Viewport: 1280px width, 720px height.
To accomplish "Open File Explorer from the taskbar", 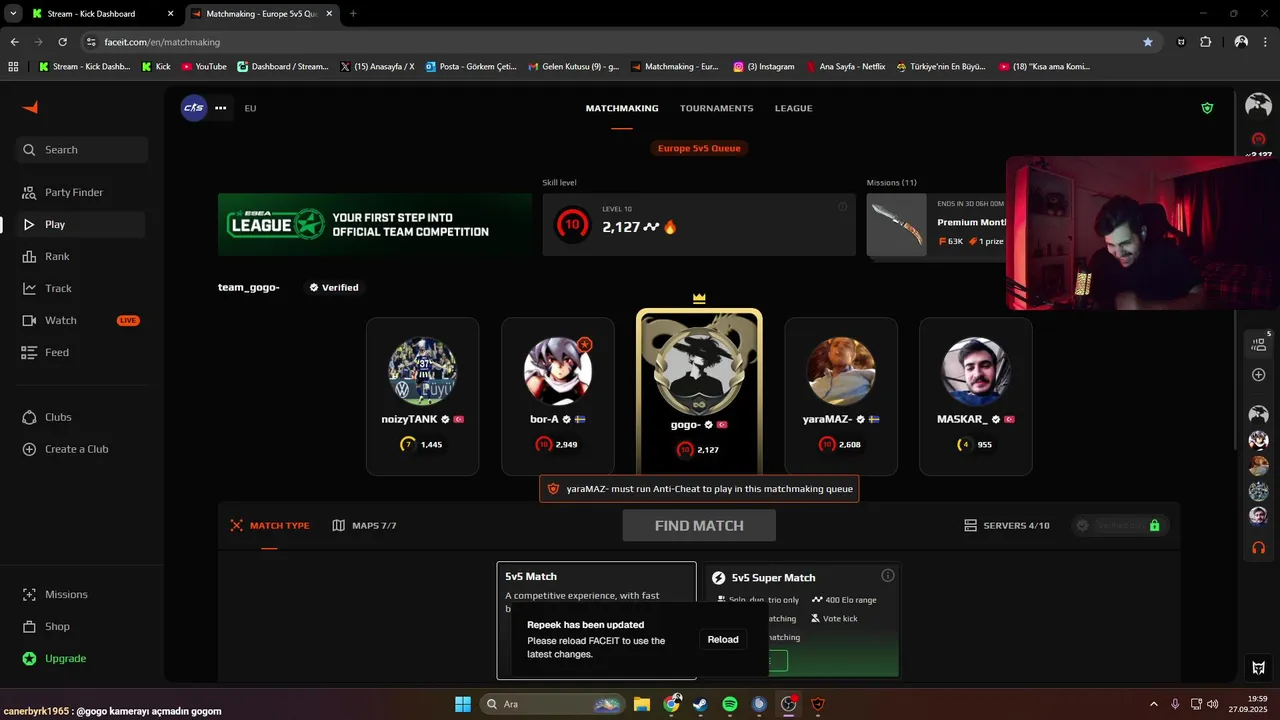I will pos(641,704).
